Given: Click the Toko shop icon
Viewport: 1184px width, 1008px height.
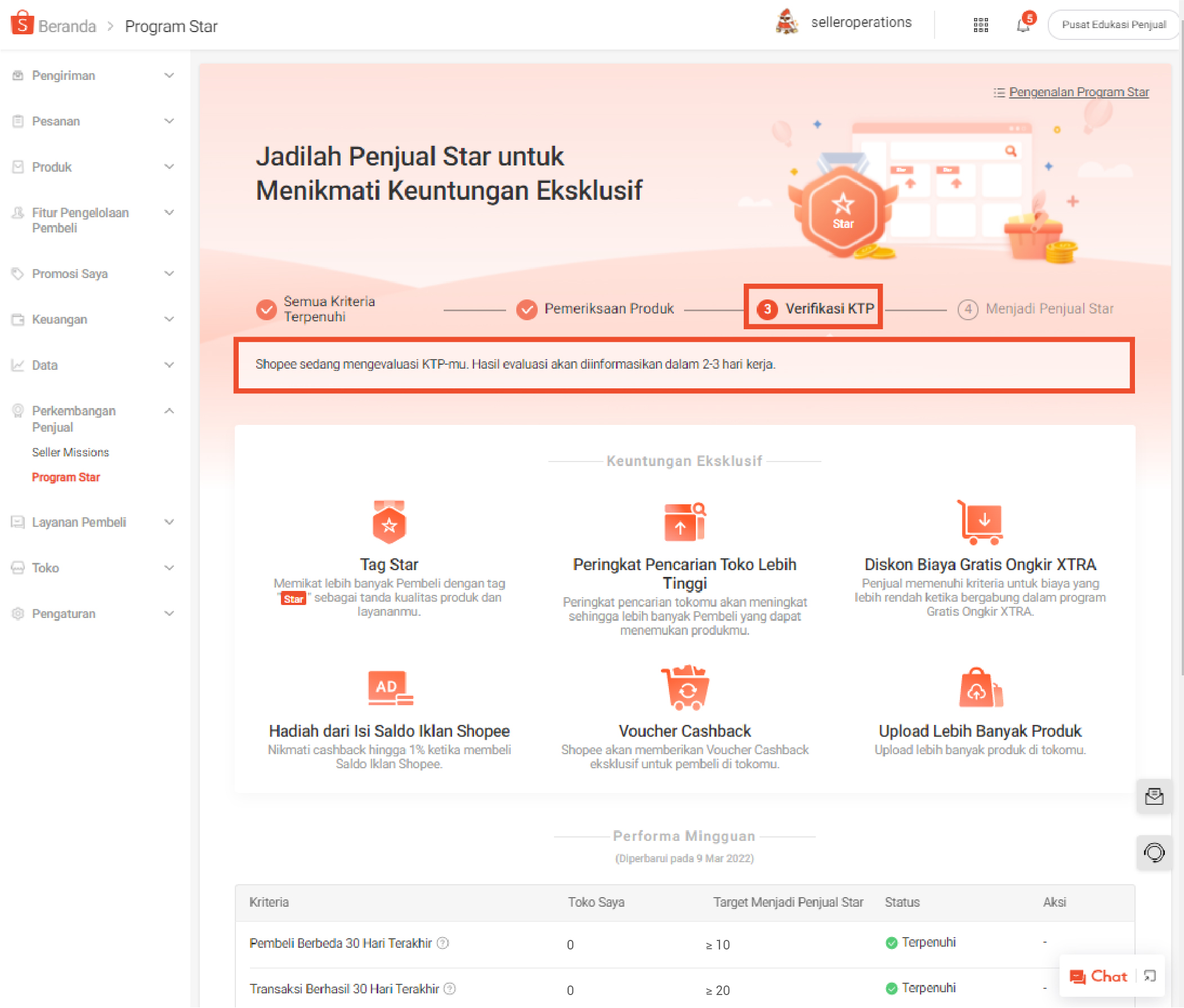Looking at the screenshot, I should [17, 568].
